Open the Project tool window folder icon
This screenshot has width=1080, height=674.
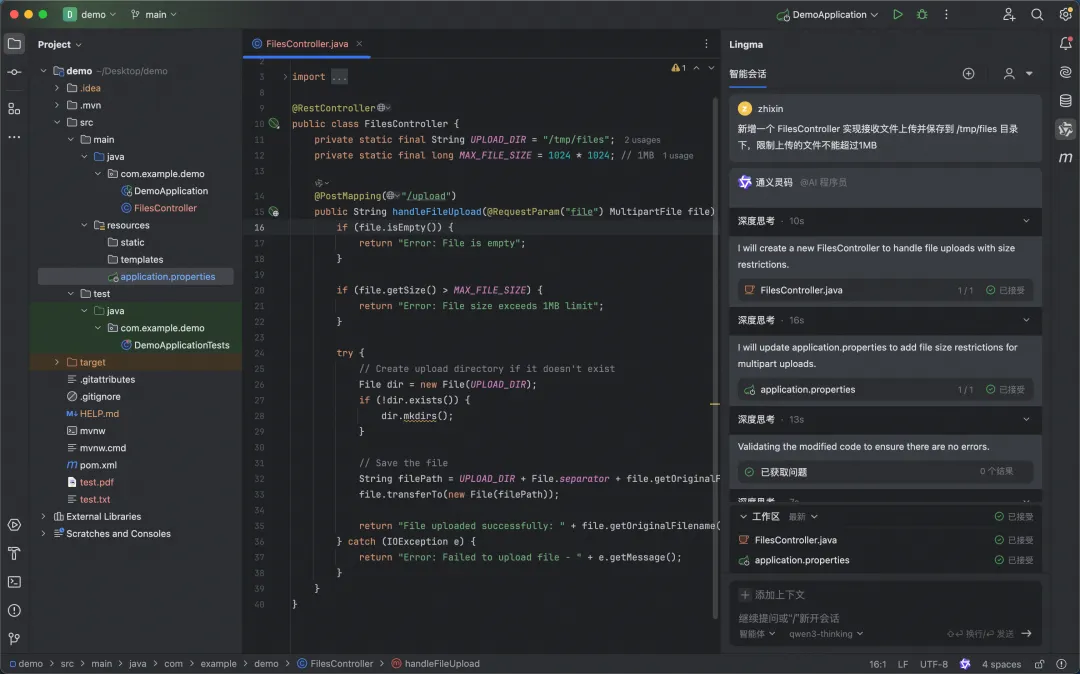pos(14,44)
